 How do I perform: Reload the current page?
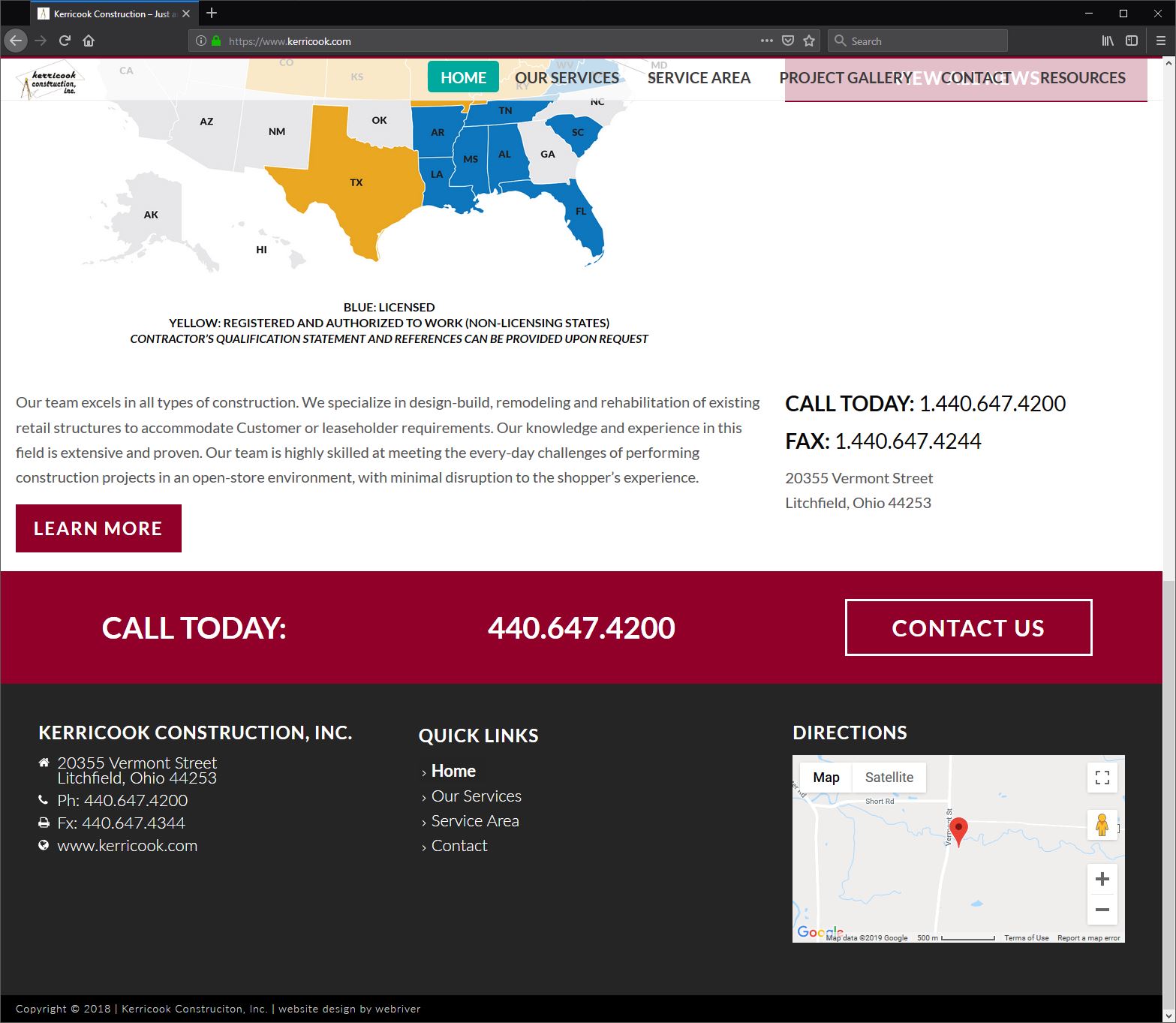pyautogui.click(x=65, y=41)
